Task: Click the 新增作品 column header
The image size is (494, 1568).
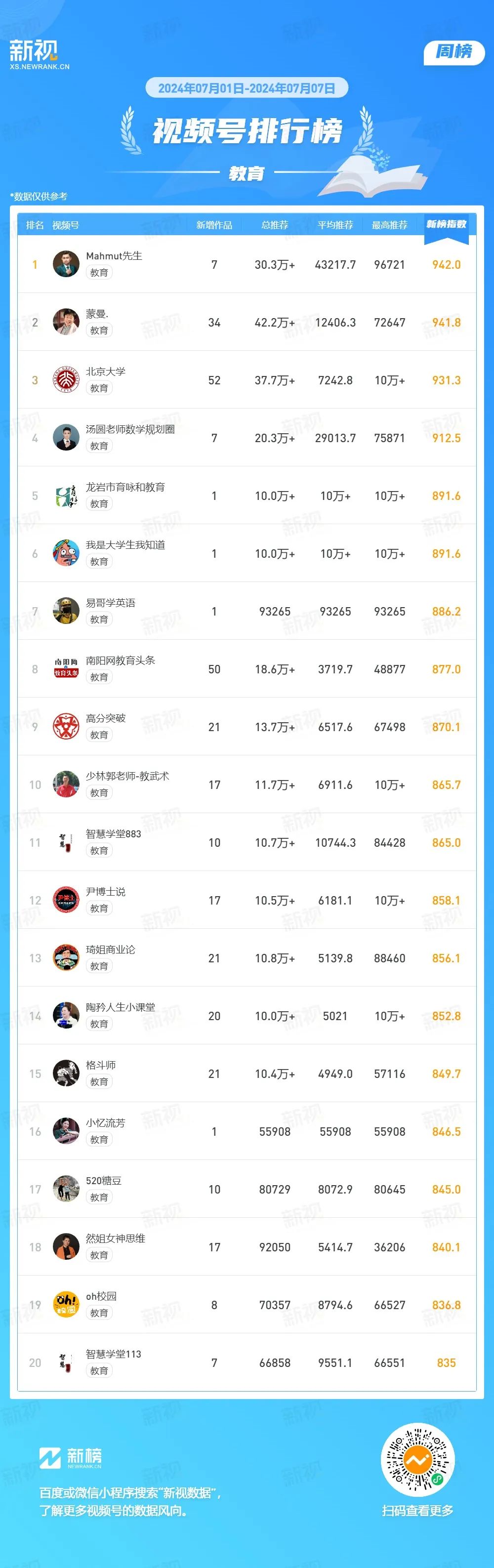Action: pos(214,225)
